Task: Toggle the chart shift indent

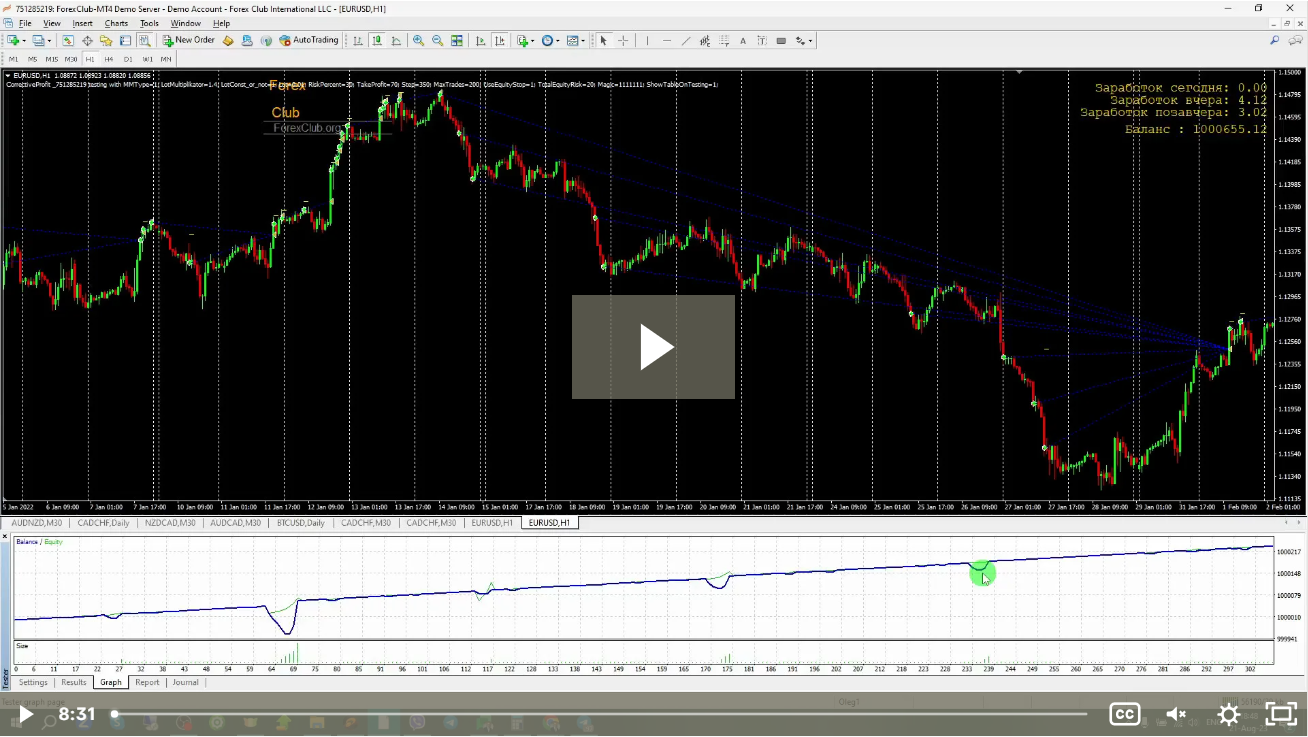Action: [x=500, y=41]
